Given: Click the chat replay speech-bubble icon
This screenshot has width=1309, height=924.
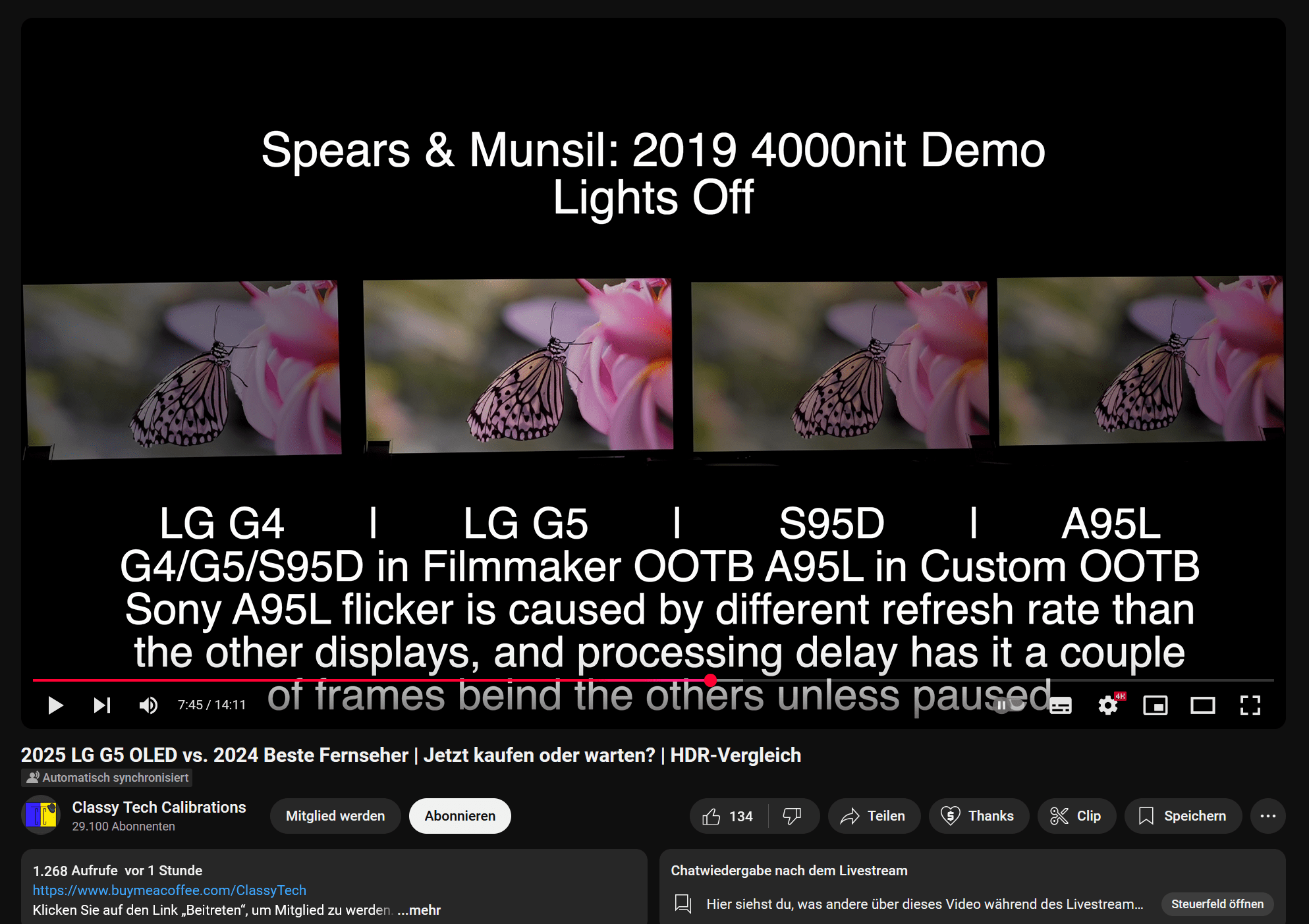Looking at the screenshot, I should pos(683,904).
